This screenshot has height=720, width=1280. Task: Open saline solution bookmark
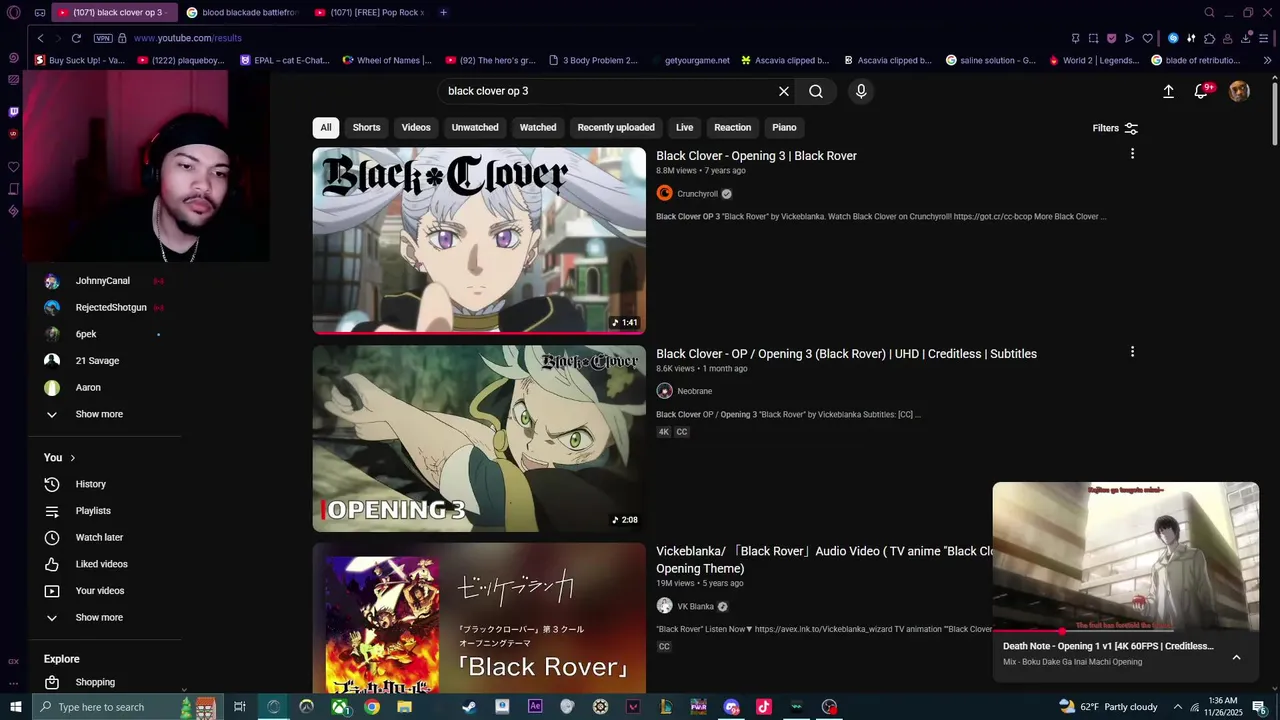tap(991, 60)
